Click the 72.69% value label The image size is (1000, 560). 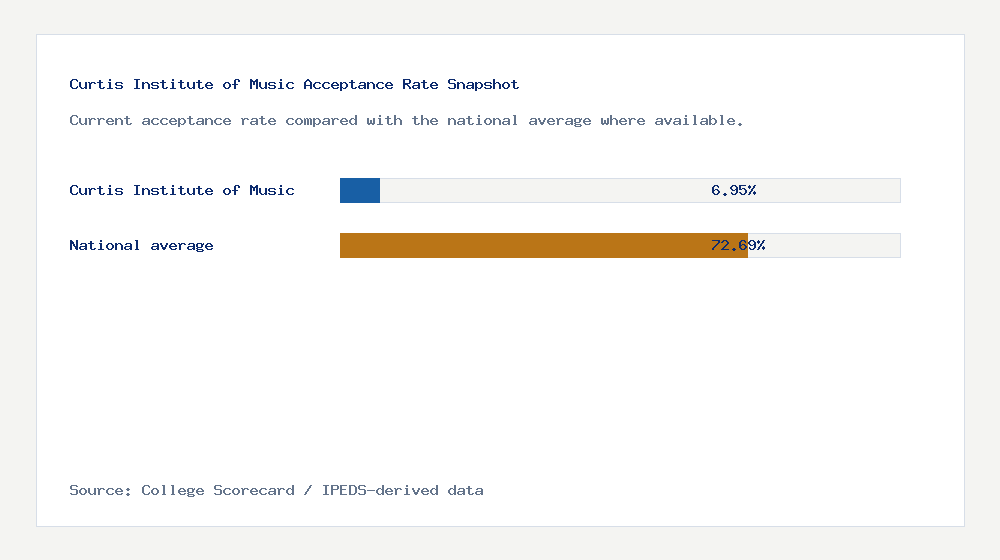tap(738, 246)
